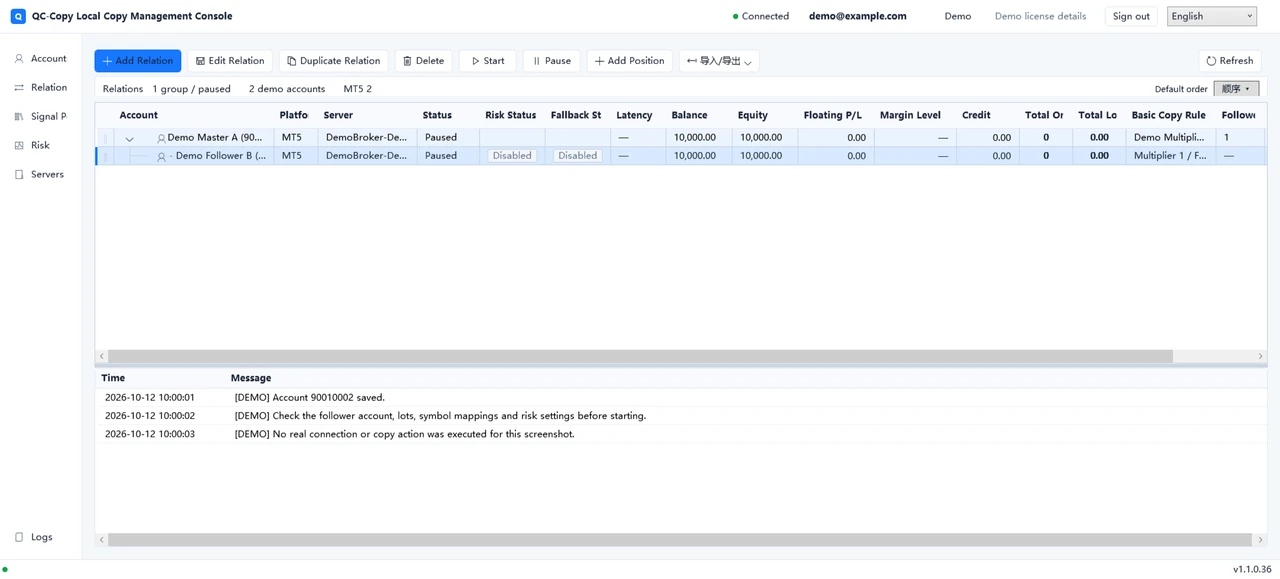The width and height of the screenshot is (1280, 579).
Task: Click the QC-Copy app logo icon
Action: tap(18, 16)
